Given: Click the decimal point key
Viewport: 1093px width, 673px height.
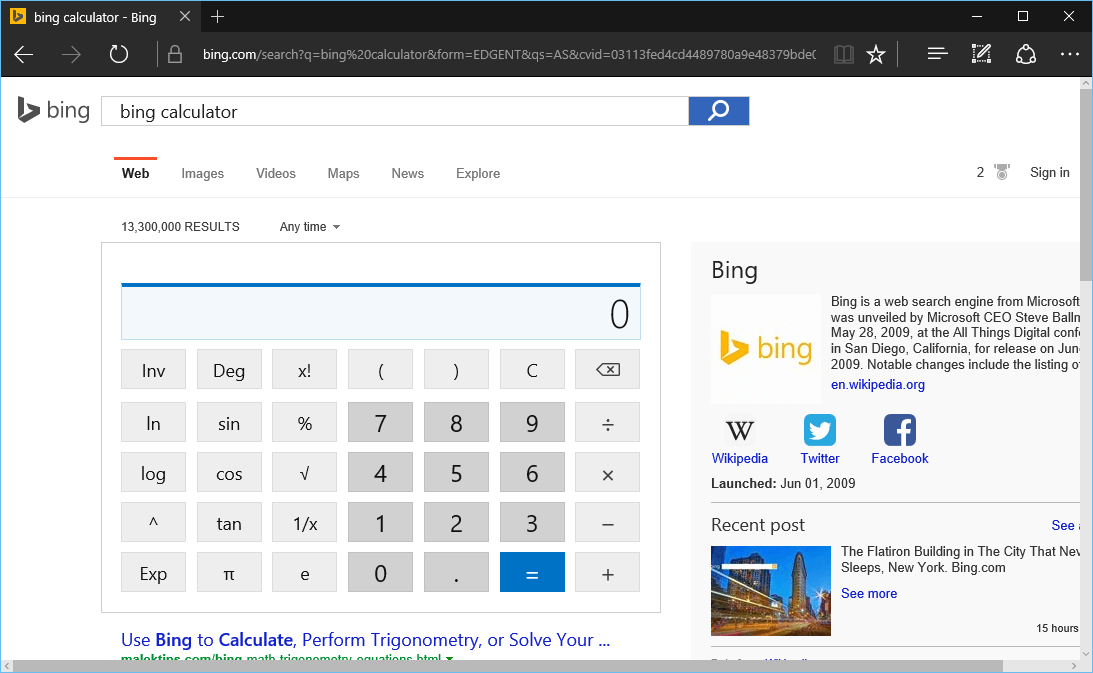Looking at the screenshot, I should [x=456, y=573].
